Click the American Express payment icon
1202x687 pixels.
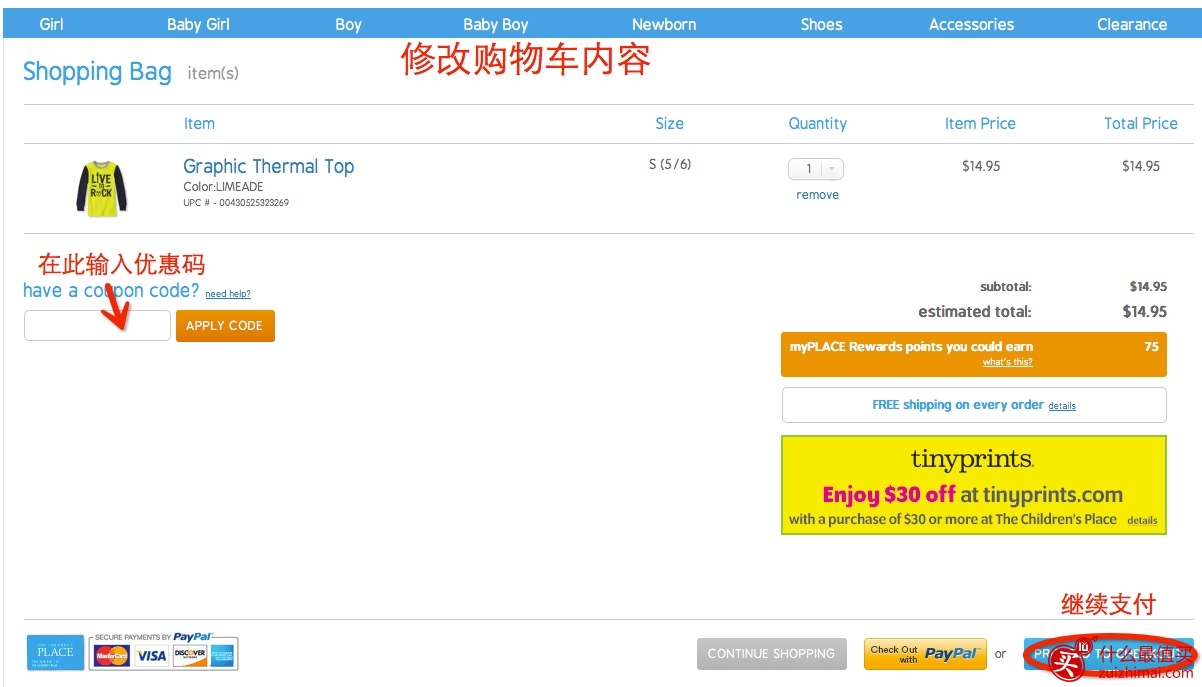tap(222, 656)
